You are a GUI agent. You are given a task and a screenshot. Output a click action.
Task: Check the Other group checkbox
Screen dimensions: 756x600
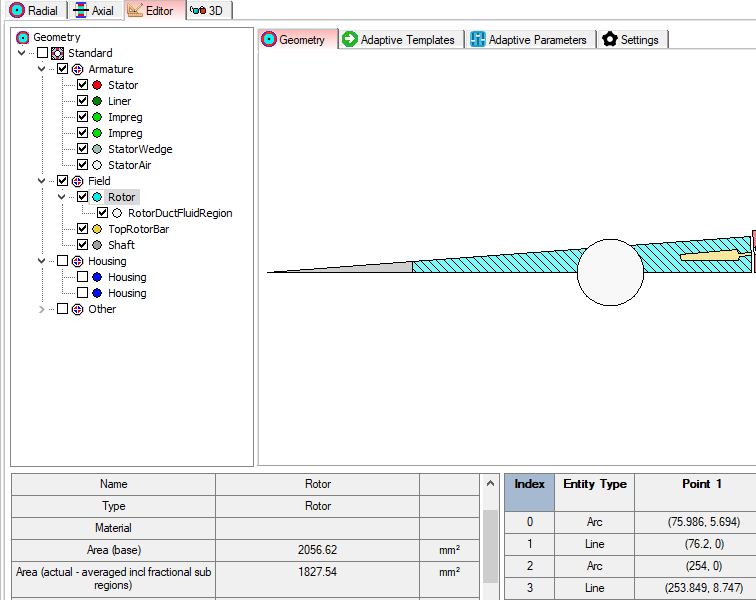pyautogui.click(x=62, y=308)
